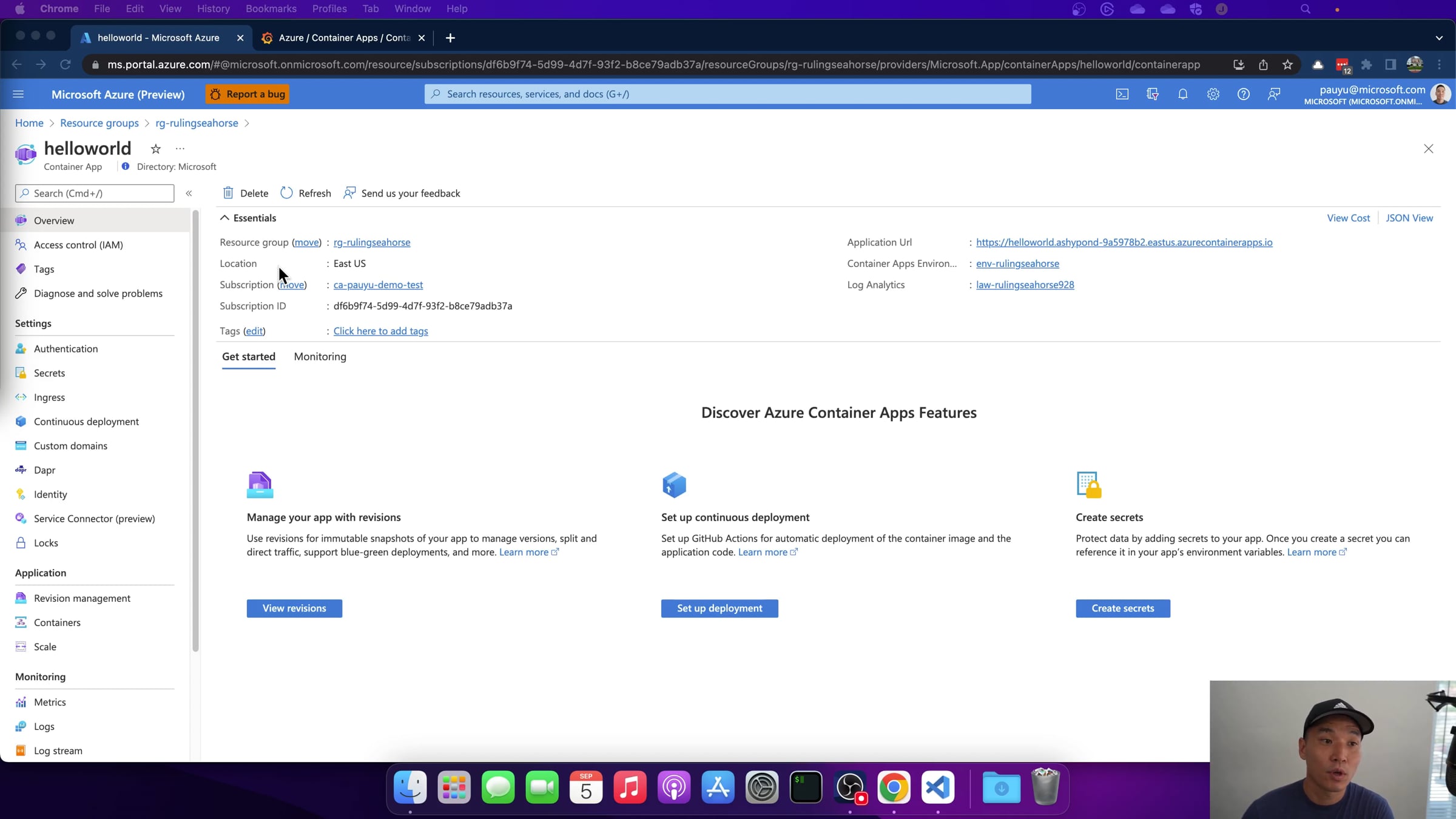1456x819 pixels.
Task: Open Locks settings
Action: click(46, 542)
